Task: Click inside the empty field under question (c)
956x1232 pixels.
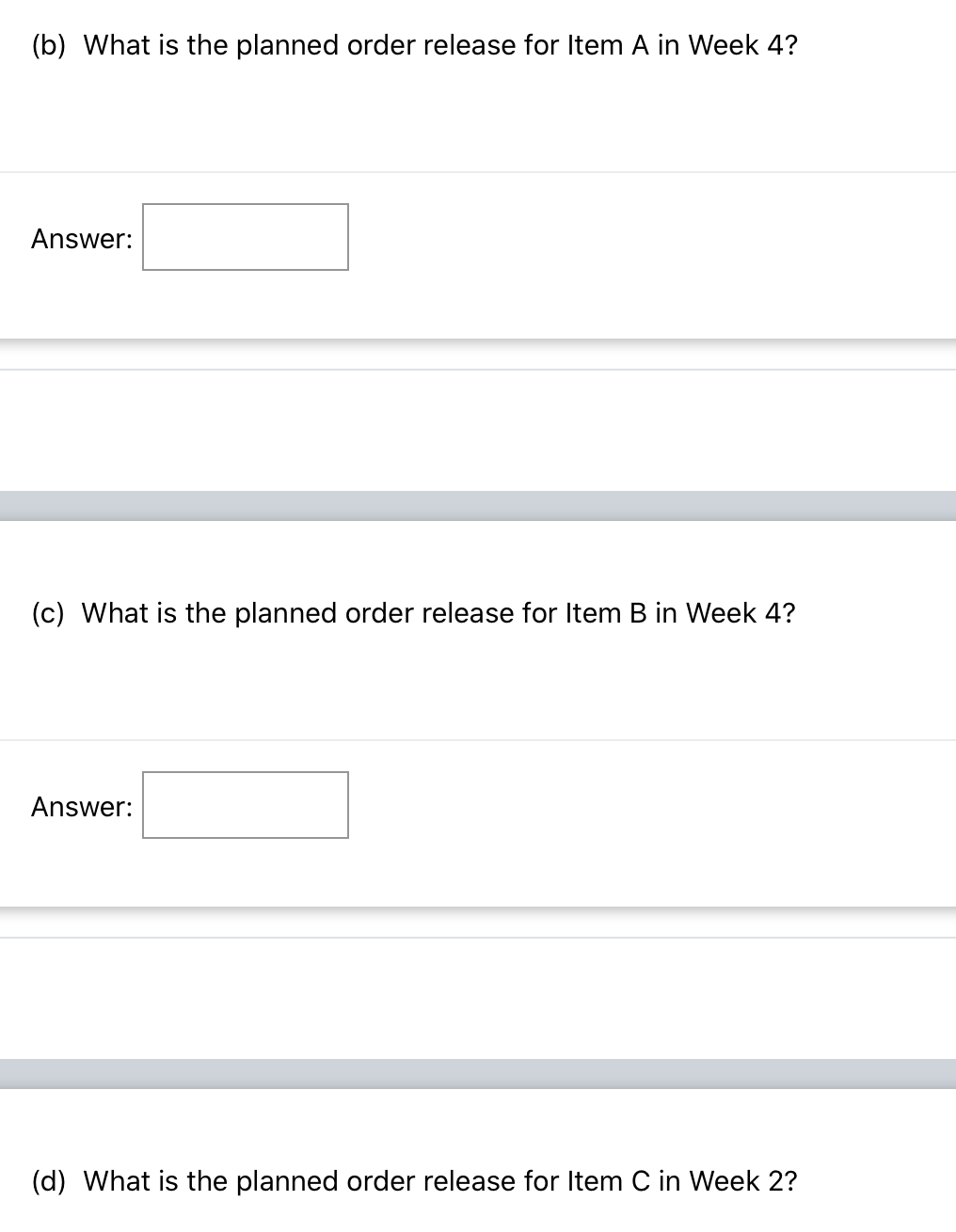Action: [245, 805]
